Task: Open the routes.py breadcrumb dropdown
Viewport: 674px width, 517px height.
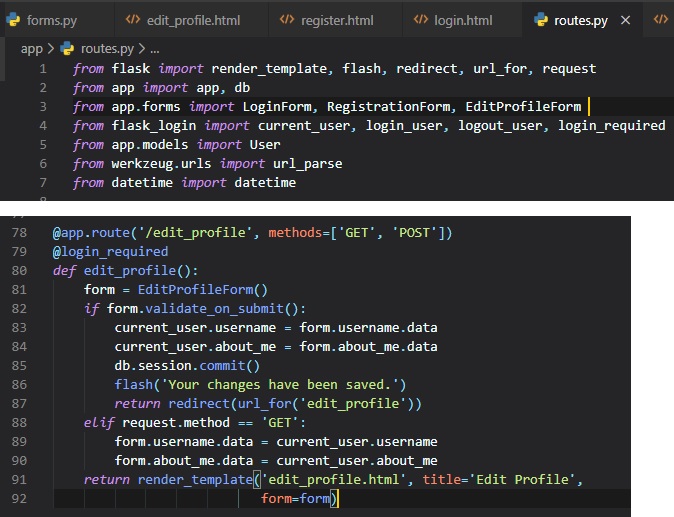Action: click(105, 48)
